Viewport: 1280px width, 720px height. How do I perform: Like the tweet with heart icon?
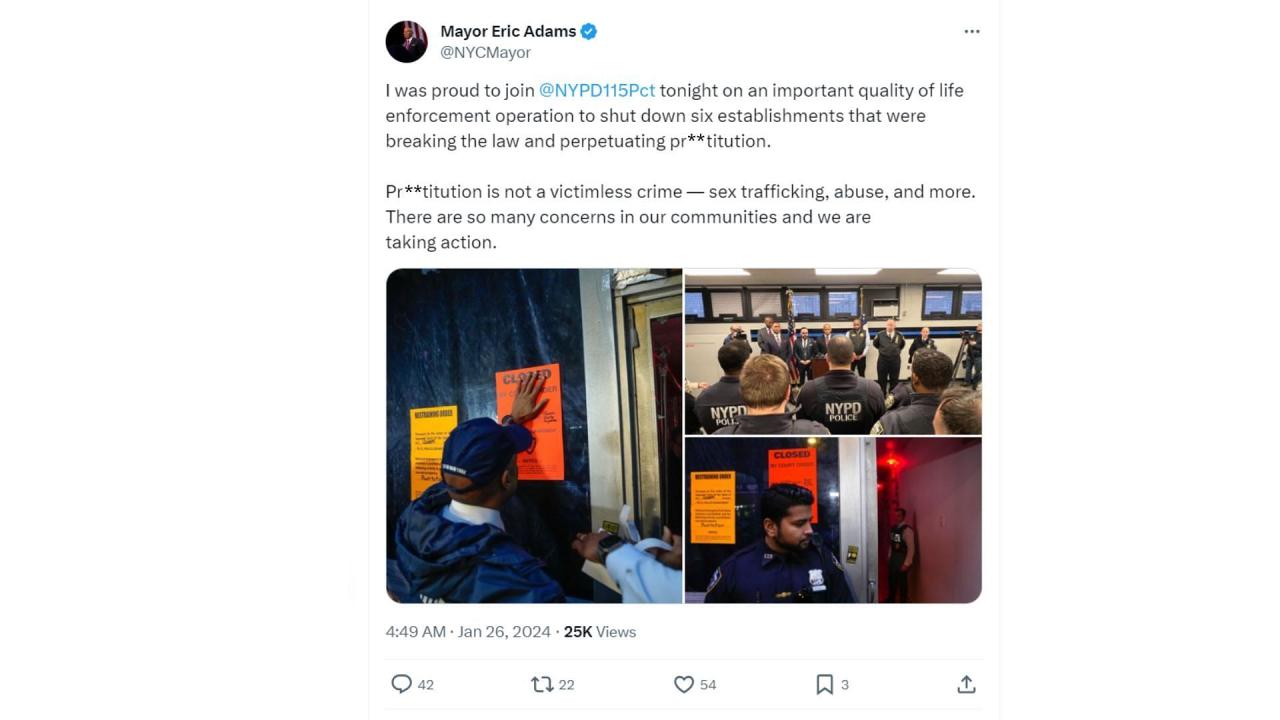[x=684, y=684]
